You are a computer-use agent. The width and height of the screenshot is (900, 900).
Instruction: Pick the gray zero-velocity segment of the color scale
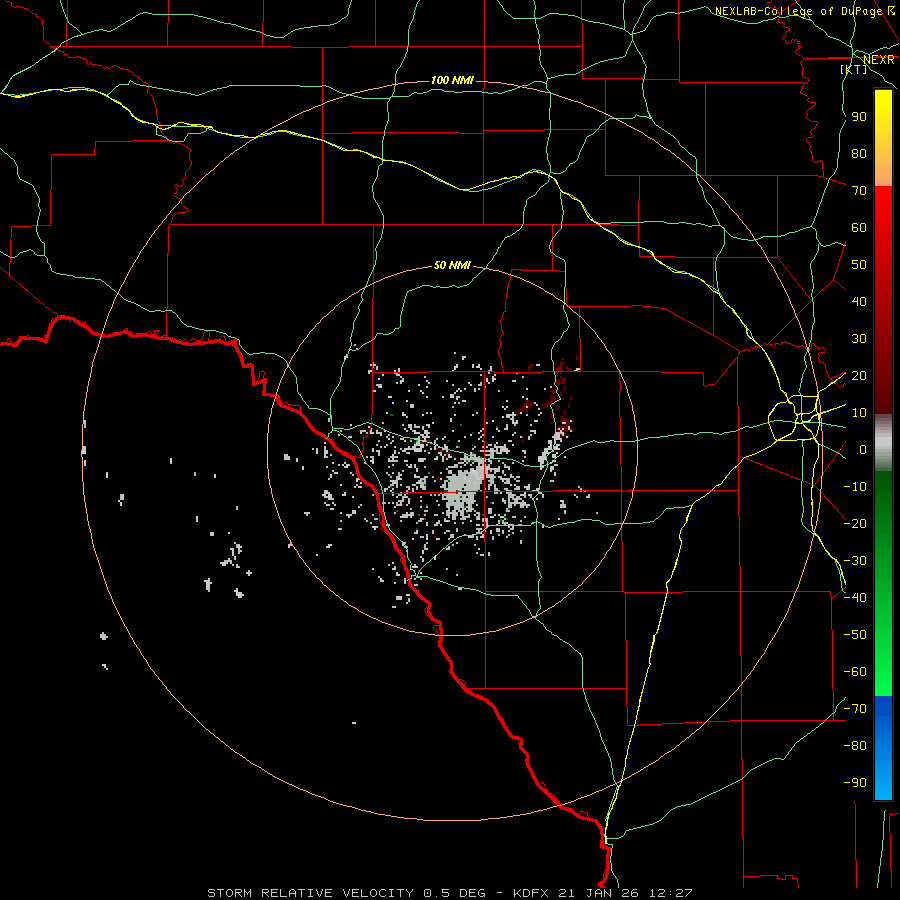pos(883,443)
